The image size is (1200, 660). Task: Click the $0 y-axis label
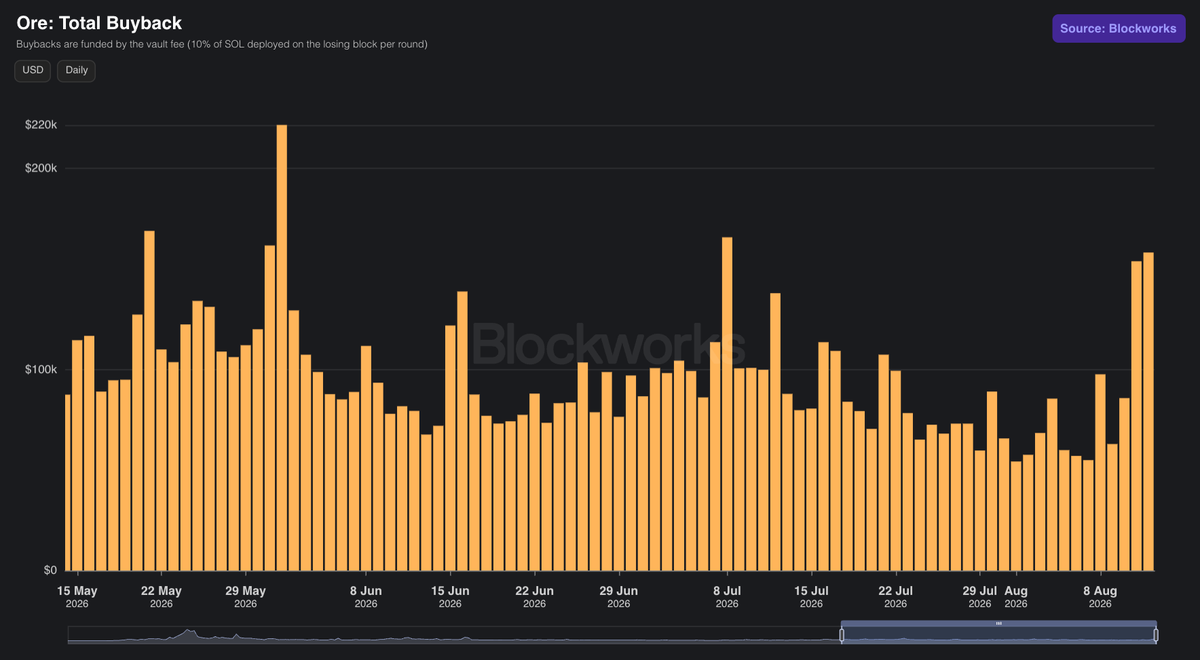click(50, 571)
